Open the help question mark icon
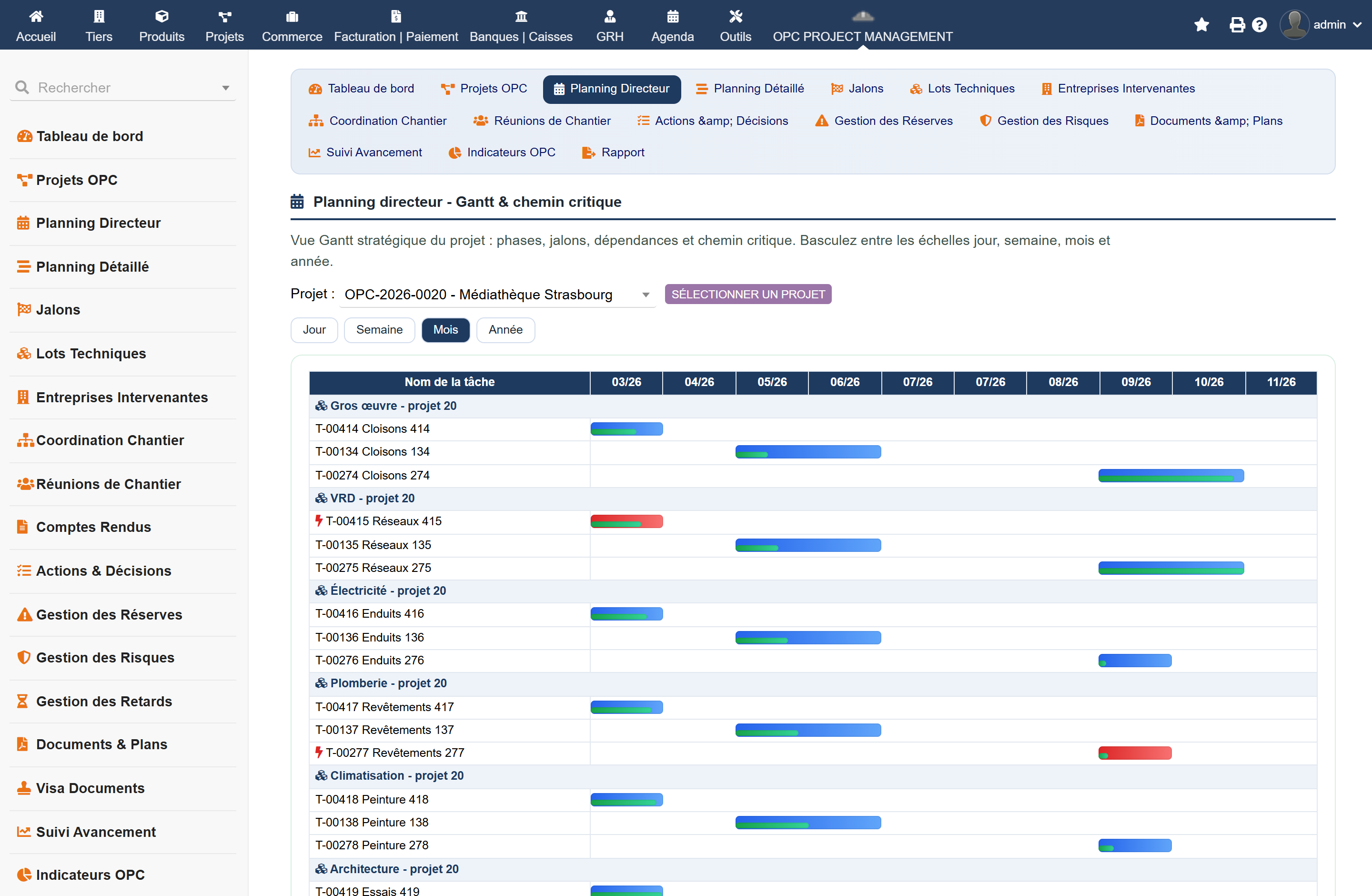This screenshot has width=1372, height=896. point(1260,25)
